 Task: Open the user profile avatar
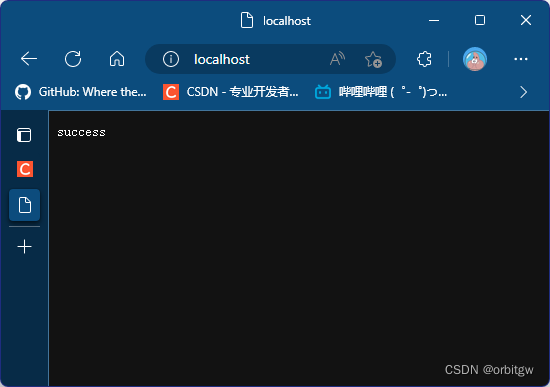(475, 59)
